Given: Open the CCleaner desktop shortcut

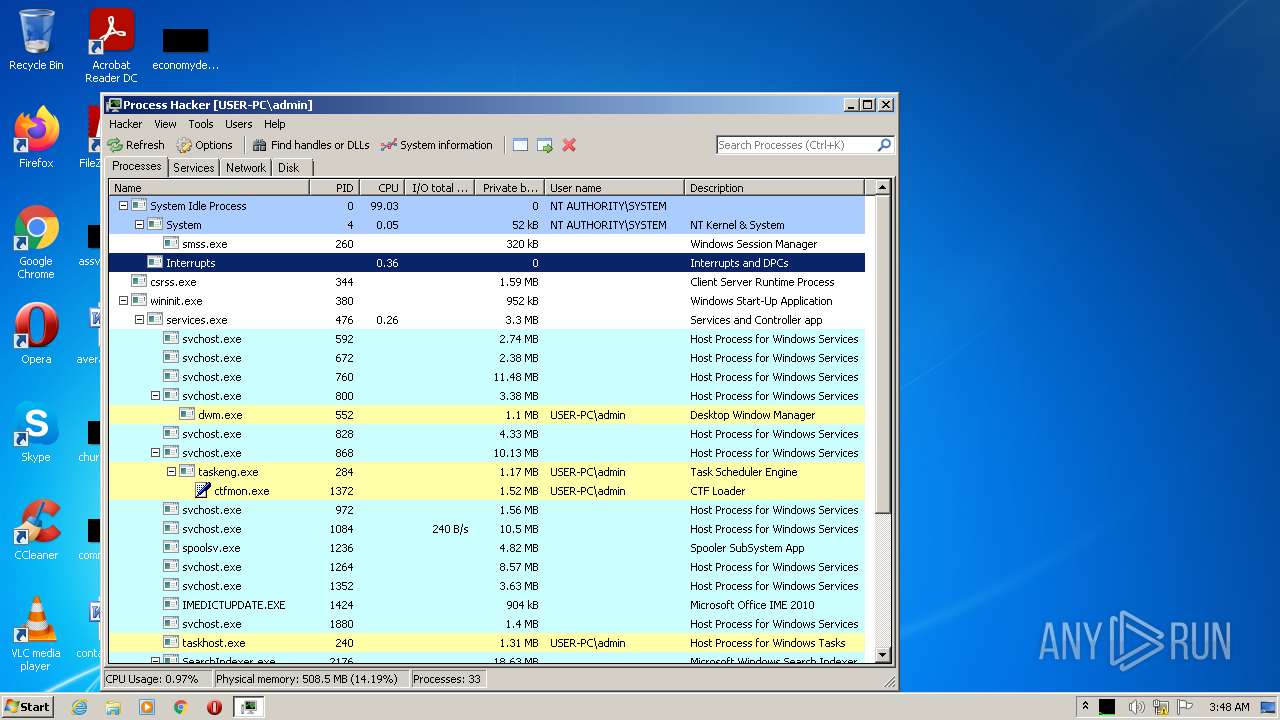Looking at the screenshot, I should [x=36, y=529].
